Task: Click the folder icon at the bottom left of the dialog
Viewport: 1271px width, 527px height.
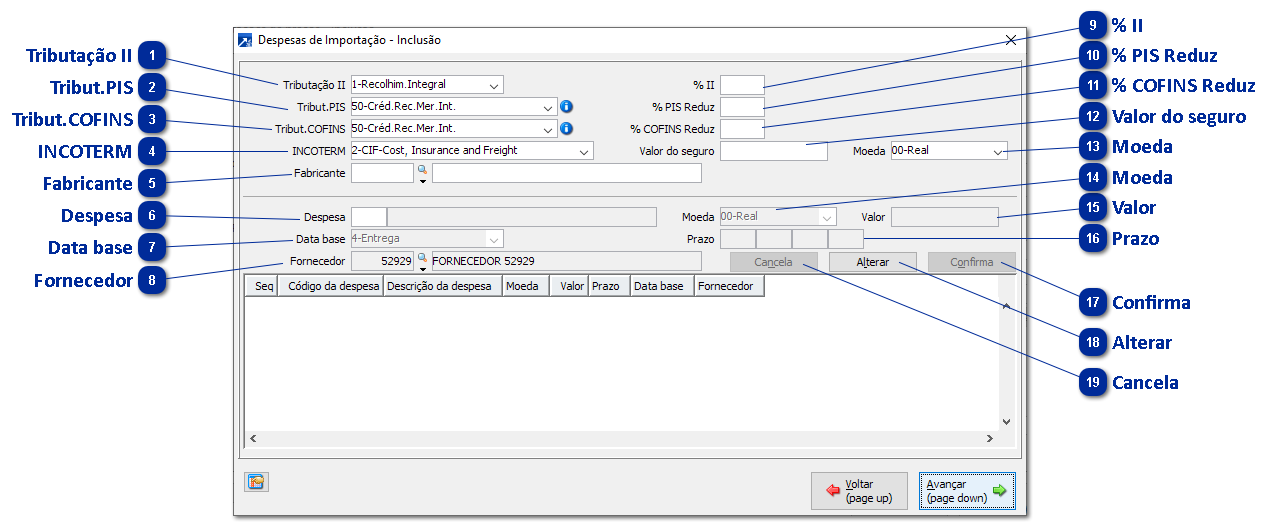Action: pyautogui.click(x=256, y=482)
